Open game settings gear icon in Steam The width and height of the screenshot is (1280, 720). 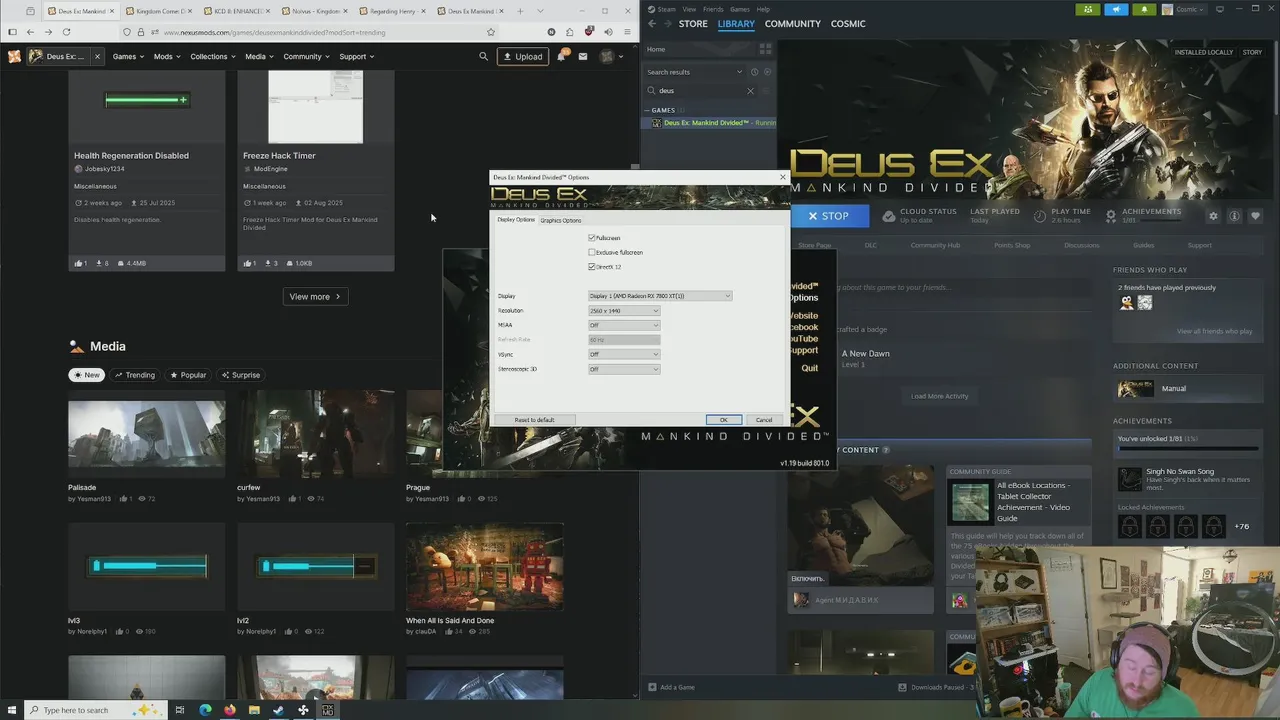[x=1214, y=216]
